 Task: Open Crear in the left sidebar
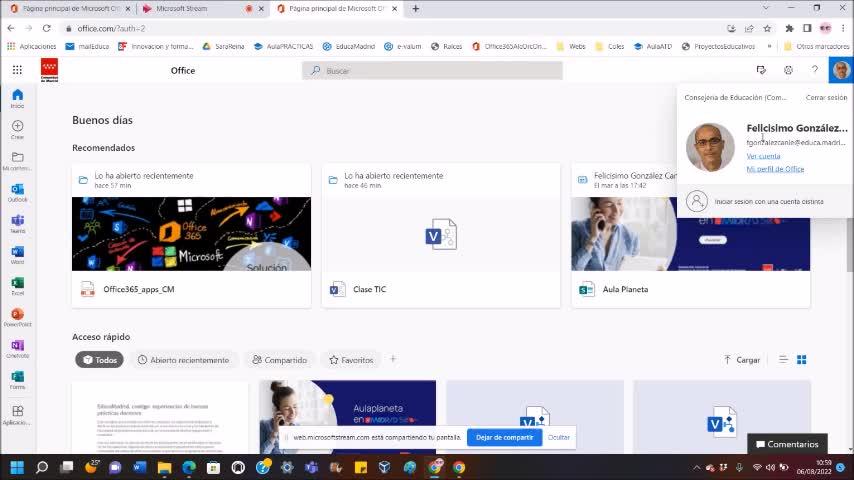point(17,130)
